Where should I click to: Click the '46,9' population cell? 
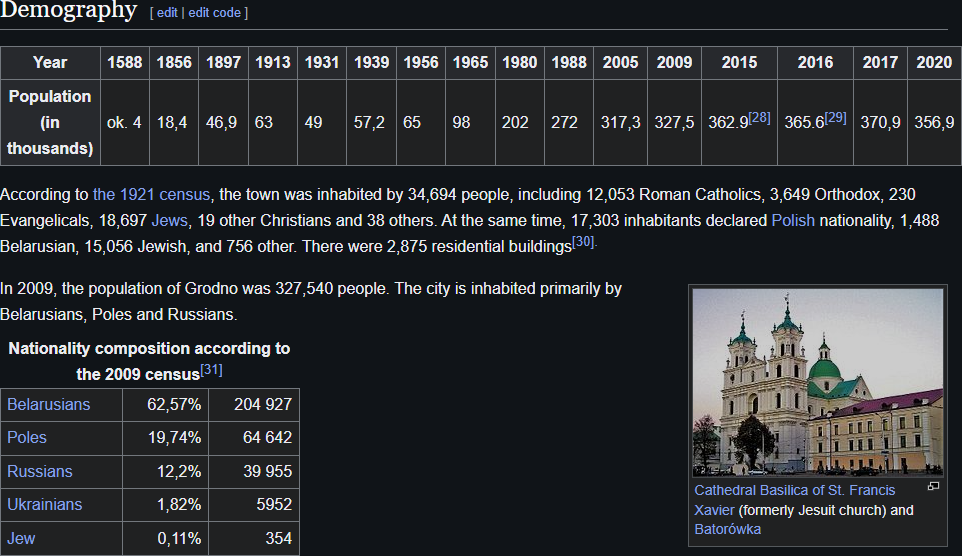223,122
